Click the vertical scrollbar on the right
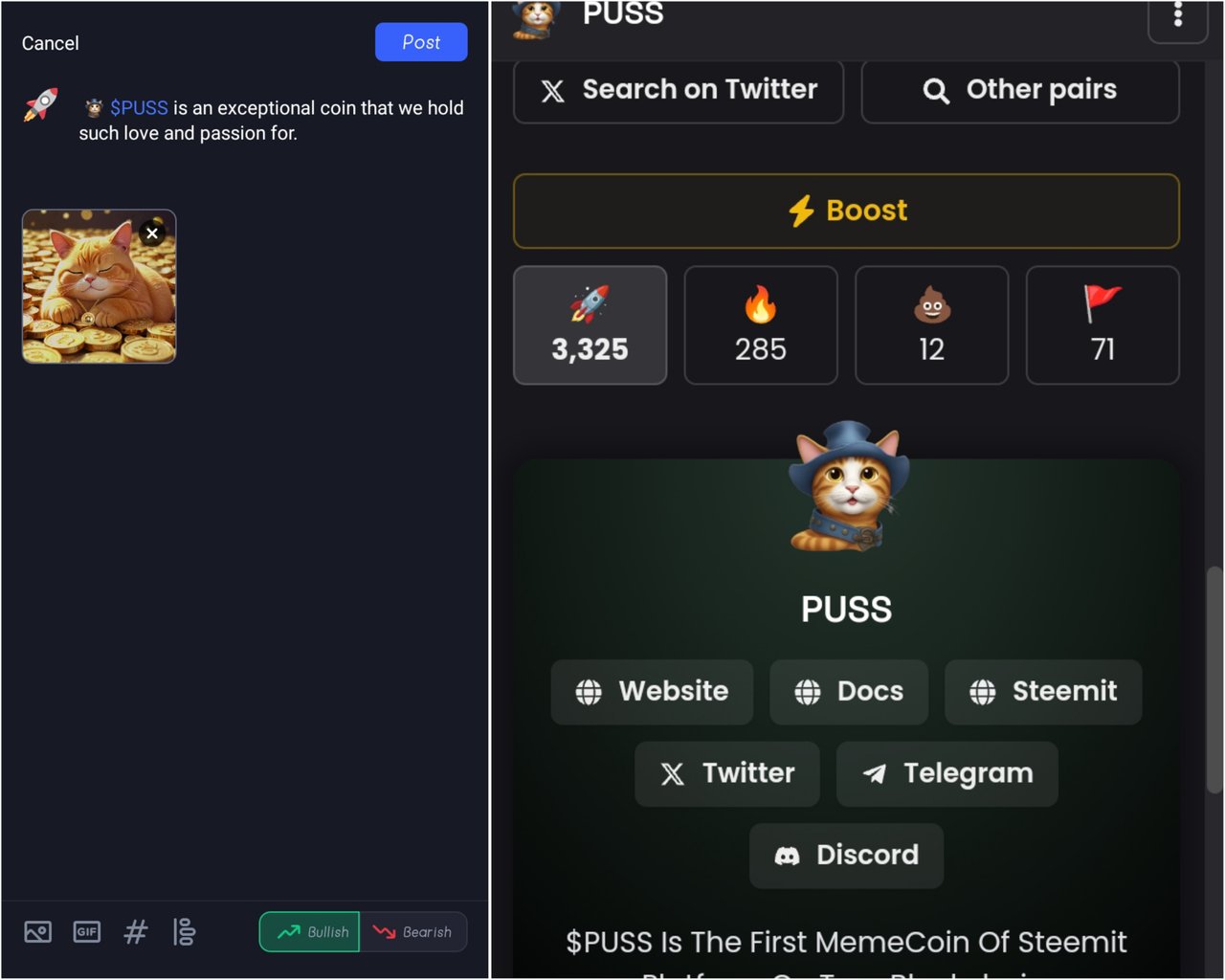 1215,679
